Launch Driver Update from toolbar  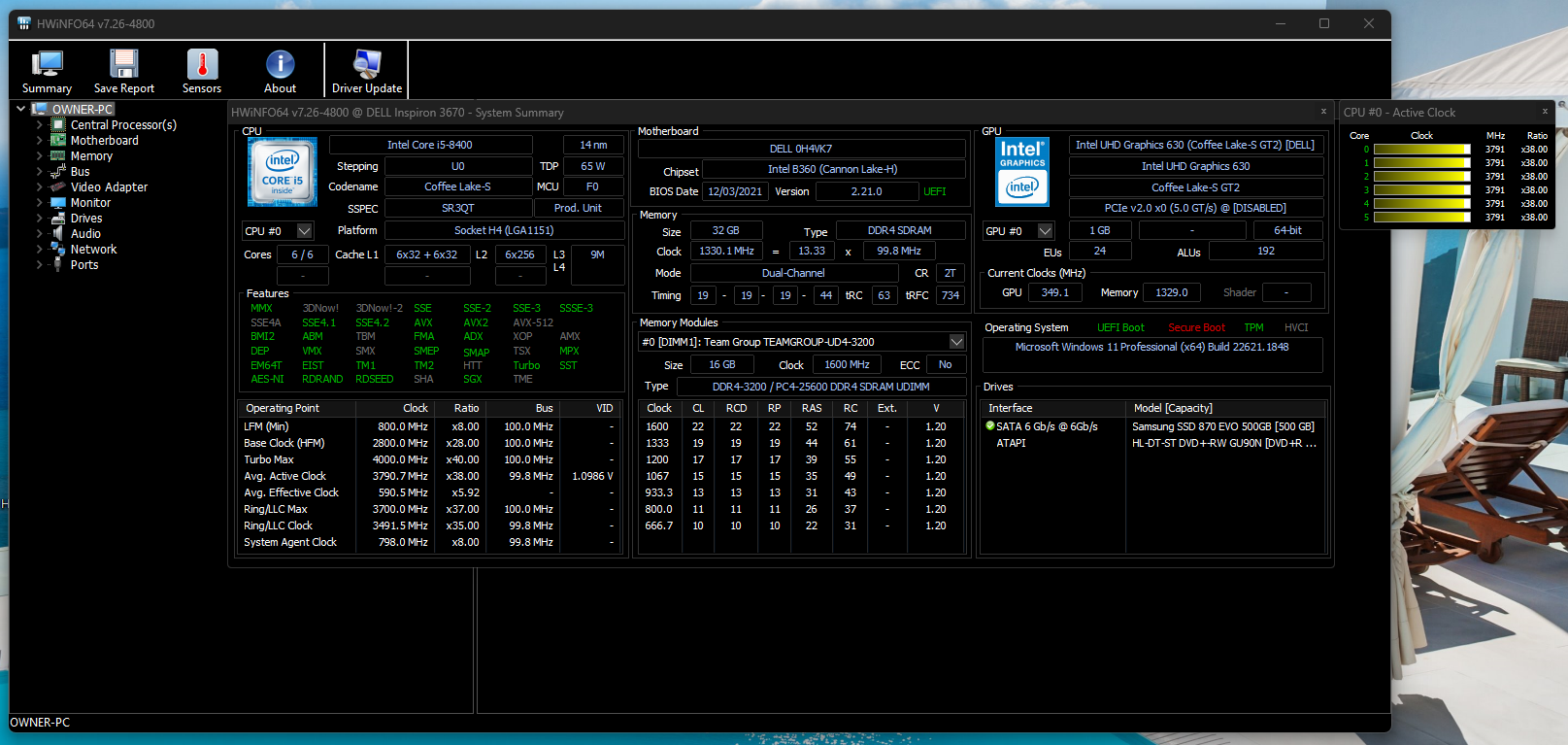(367, 64)
